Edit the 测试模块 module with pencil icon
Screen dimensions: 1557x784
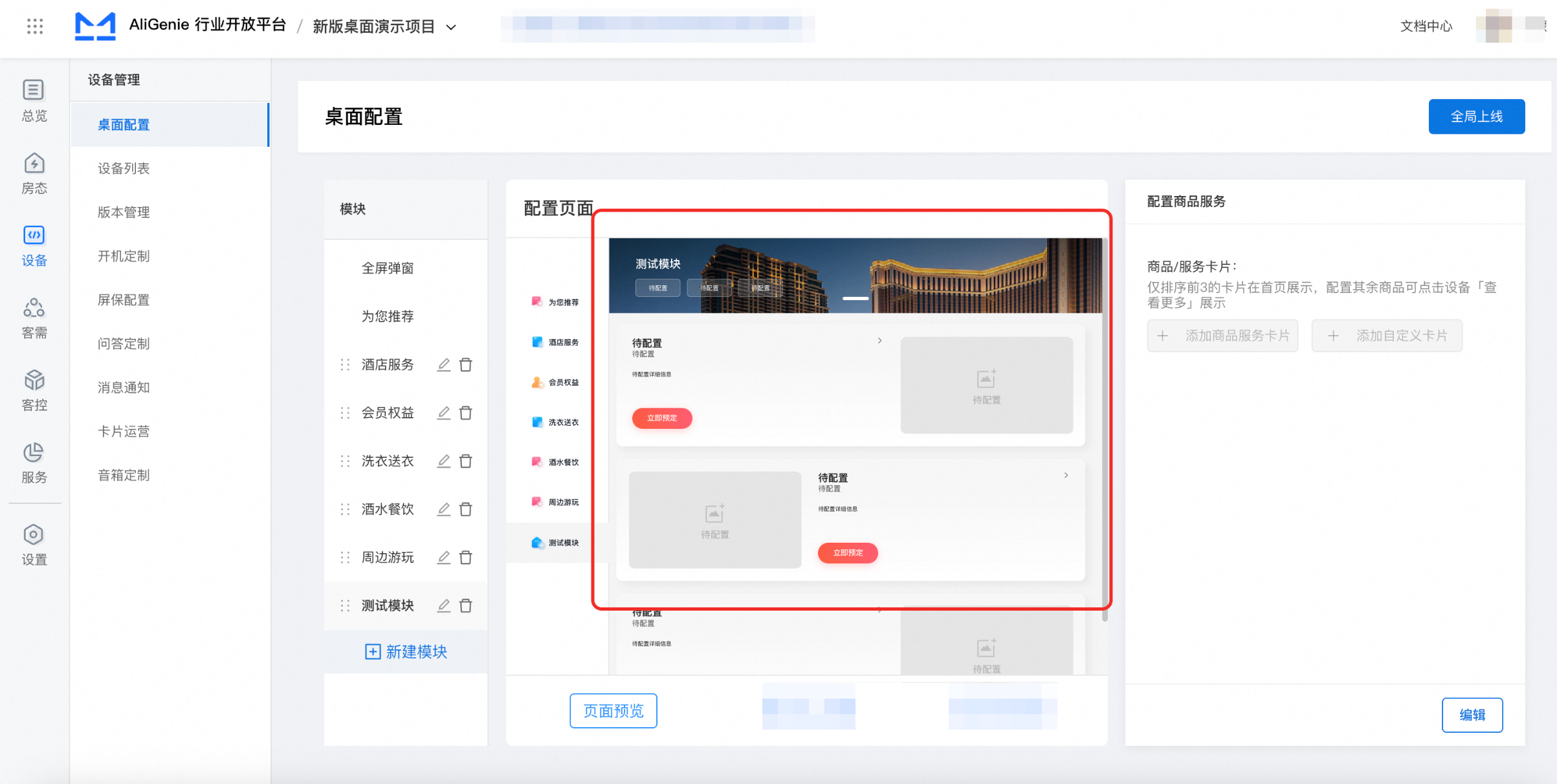click(x=443, y=605)
